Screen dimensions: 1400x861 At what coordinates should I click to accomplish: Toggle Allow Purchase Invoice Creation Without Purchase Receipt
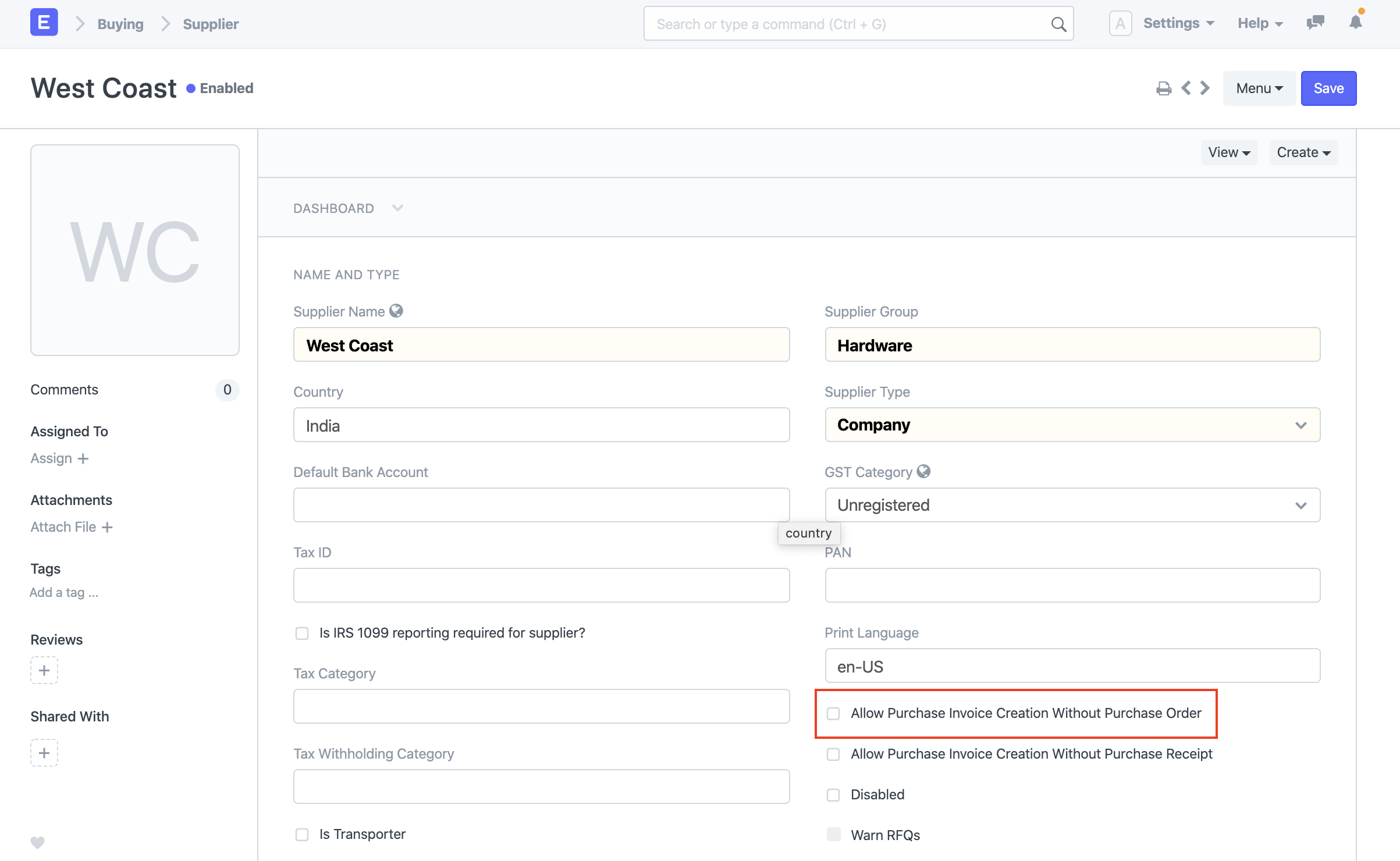coord(833,753)
